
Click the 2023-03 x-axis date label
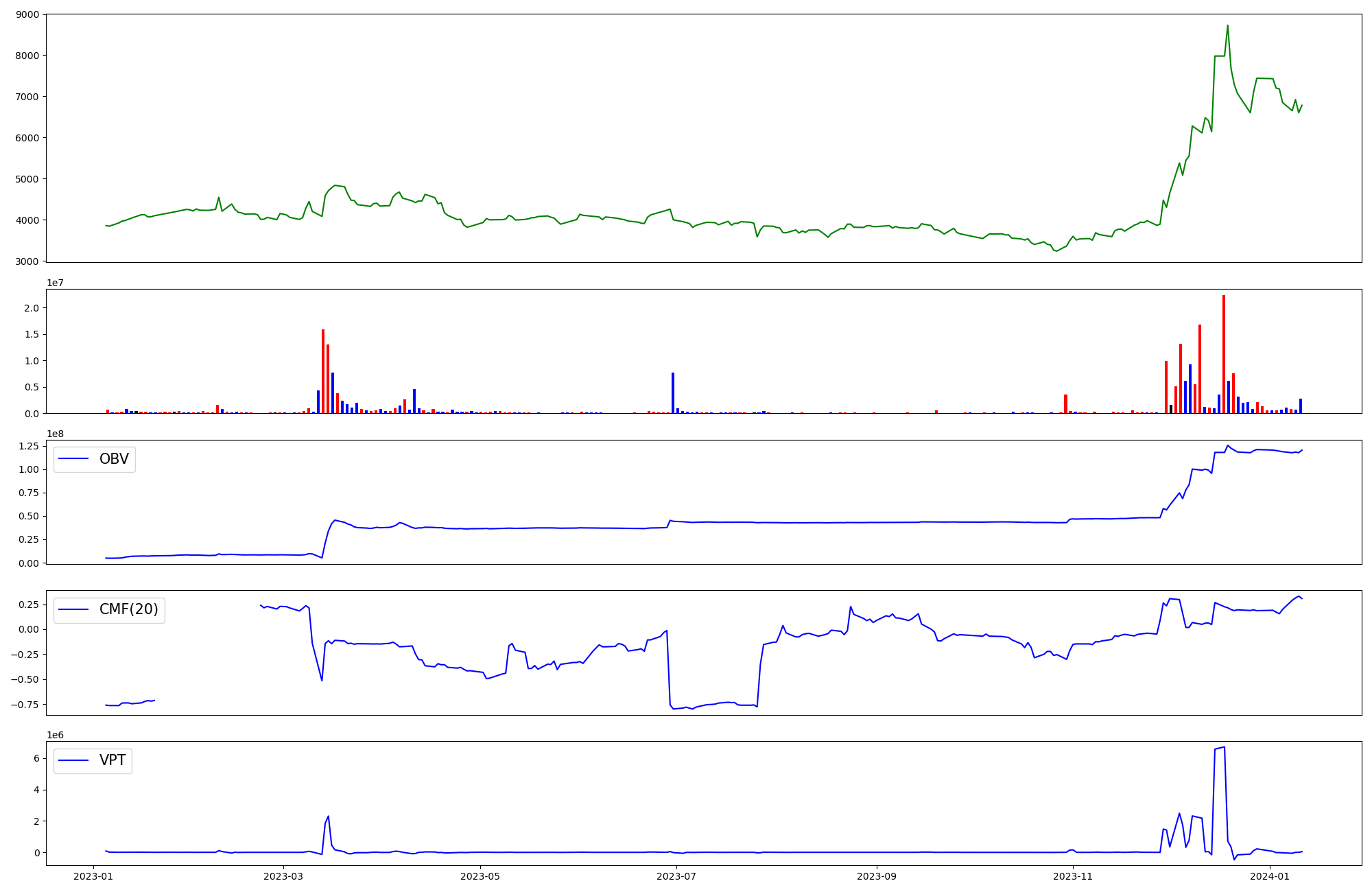[283, 876]
